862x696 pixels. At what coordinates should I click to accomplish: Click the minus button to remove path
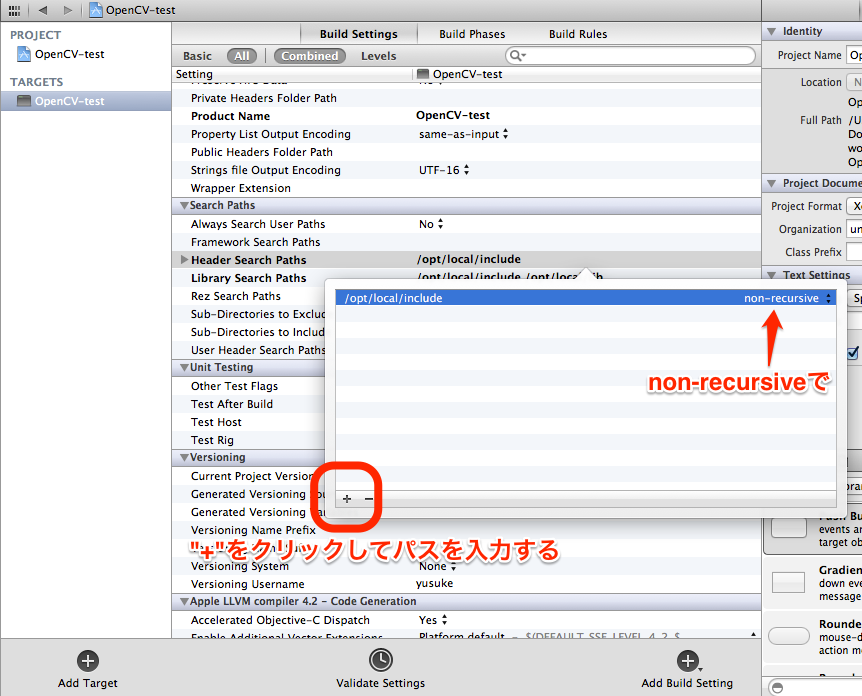pos(369,499)
